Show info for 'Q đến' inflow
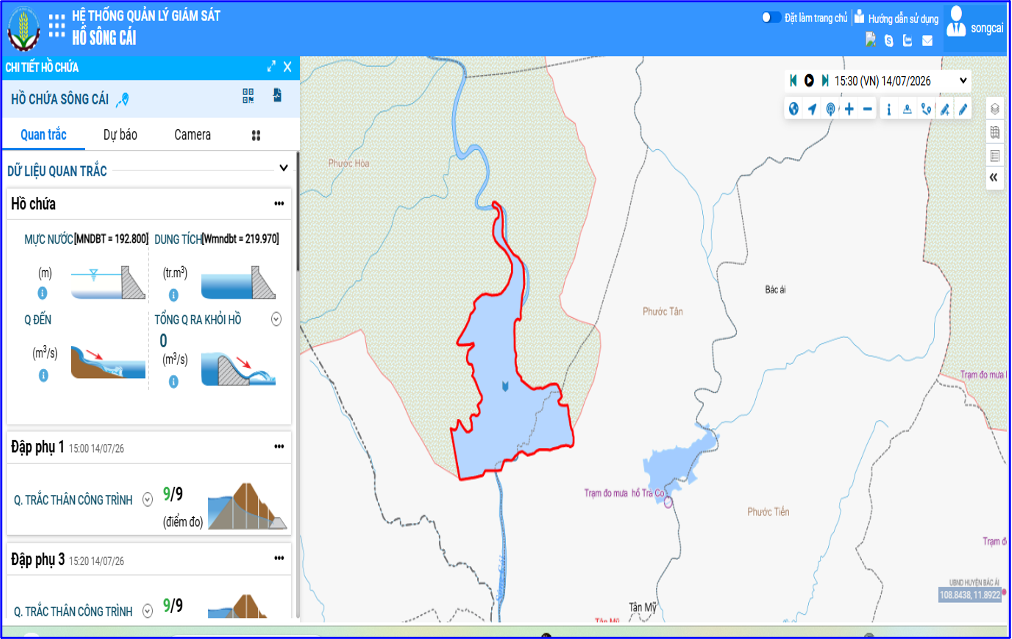The width and height of the screenshot is (1012, 639). 43,375
